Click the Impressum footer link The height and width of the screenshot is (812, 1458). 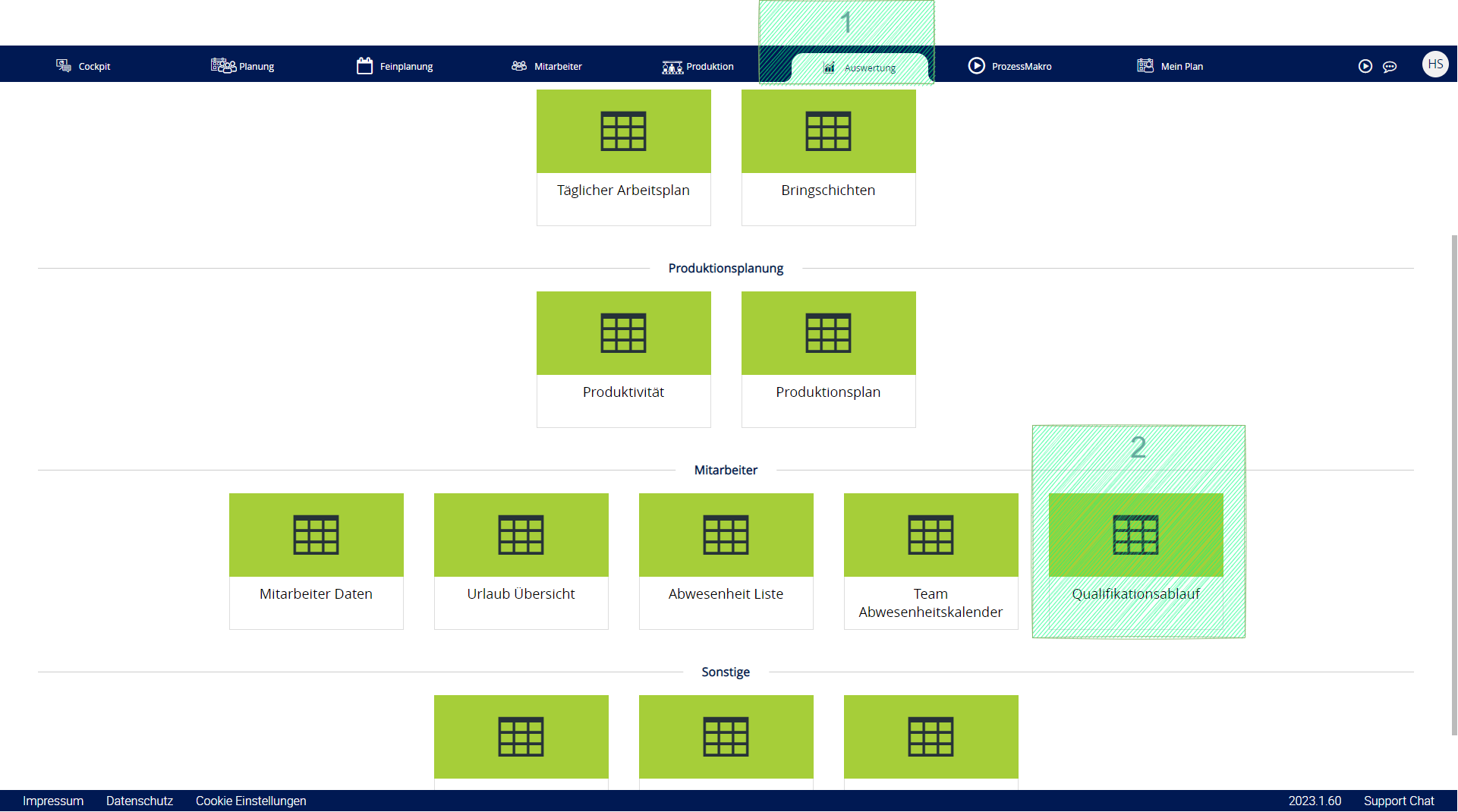point(53,801)
